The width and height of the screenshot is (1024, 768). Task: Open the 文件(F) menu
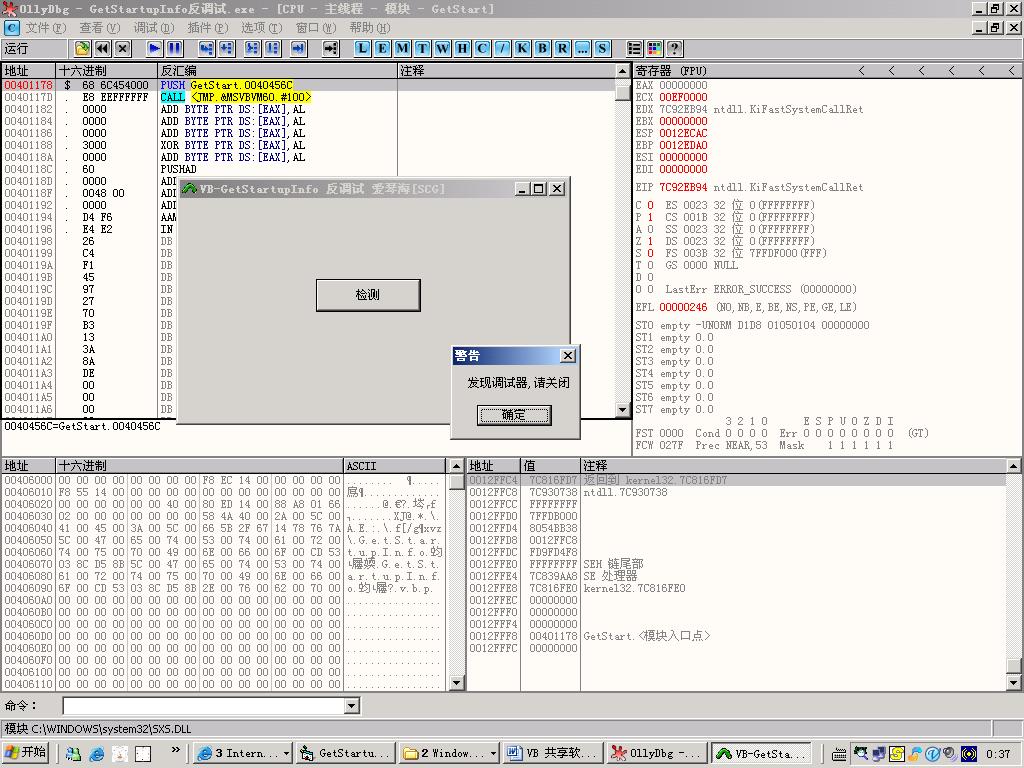pyautogui.click(x=46, y=27)
